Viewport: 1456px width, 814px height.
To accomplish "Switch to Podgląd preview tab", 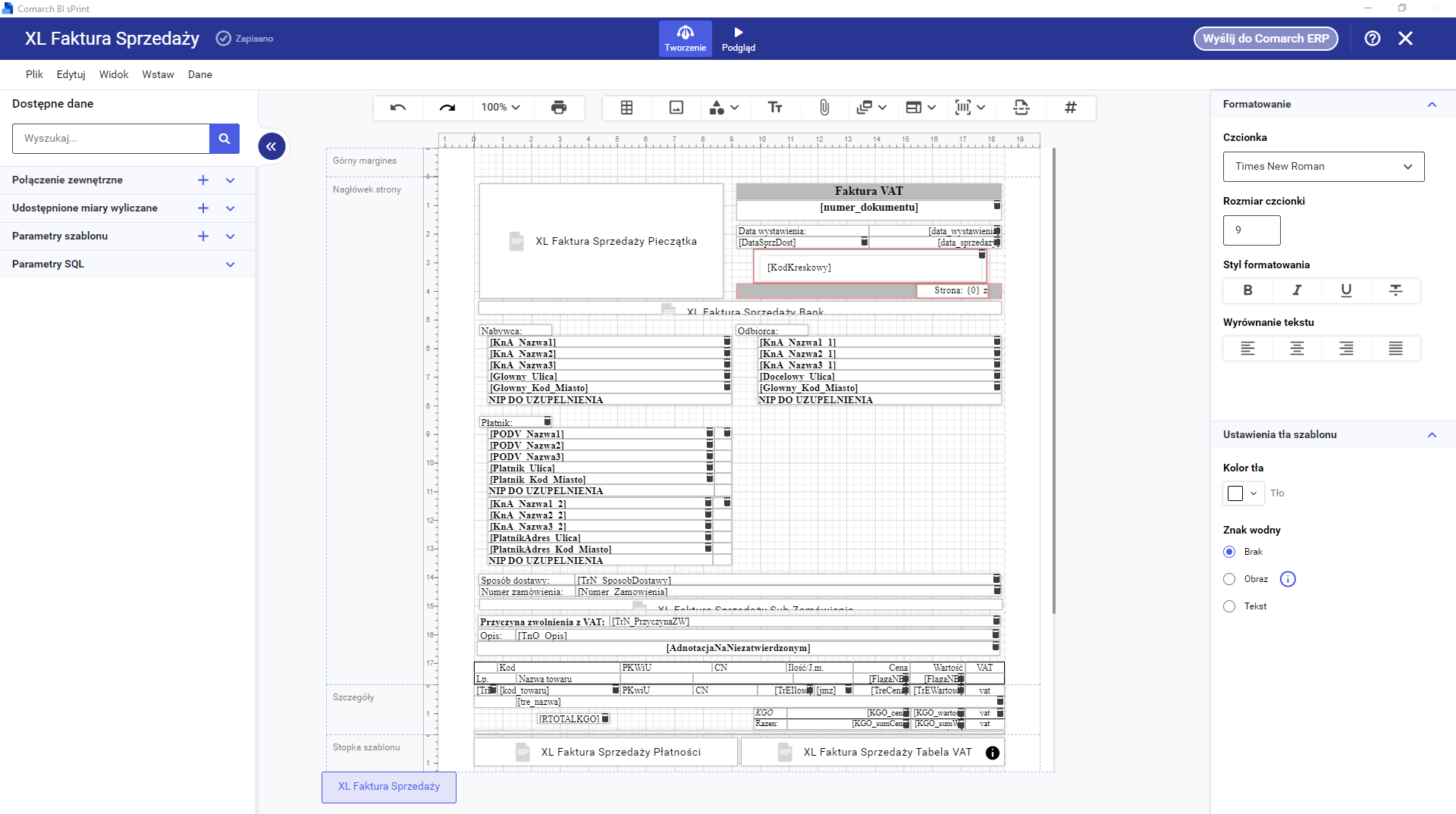I will (738, 39).
